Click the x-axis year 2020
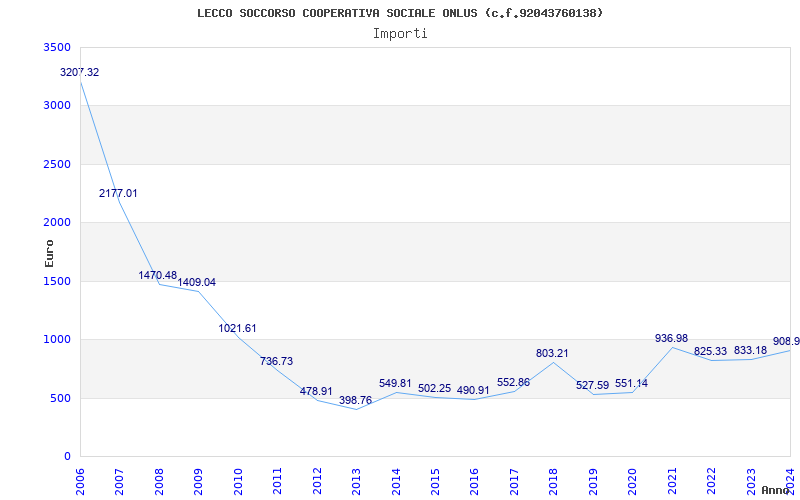 tap(633, 481)
